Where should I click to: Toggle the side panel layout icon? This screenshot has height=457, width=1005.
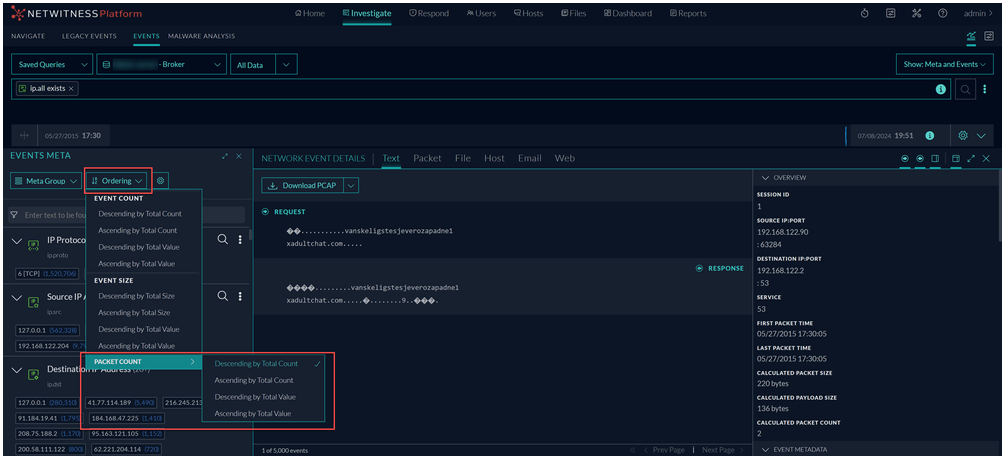[935, 158]
